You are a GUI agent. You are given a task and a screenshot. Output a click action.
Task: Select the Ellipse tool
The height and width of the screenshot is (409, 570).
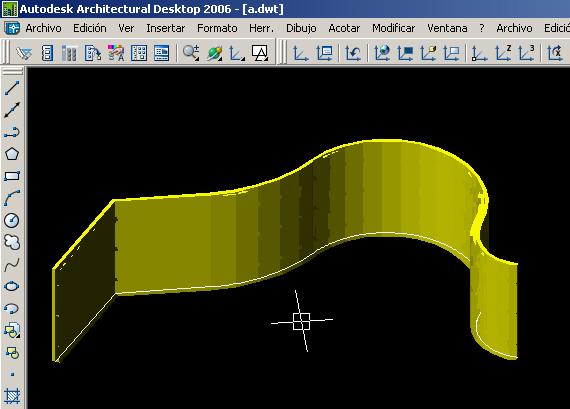(x=12, y=286)
